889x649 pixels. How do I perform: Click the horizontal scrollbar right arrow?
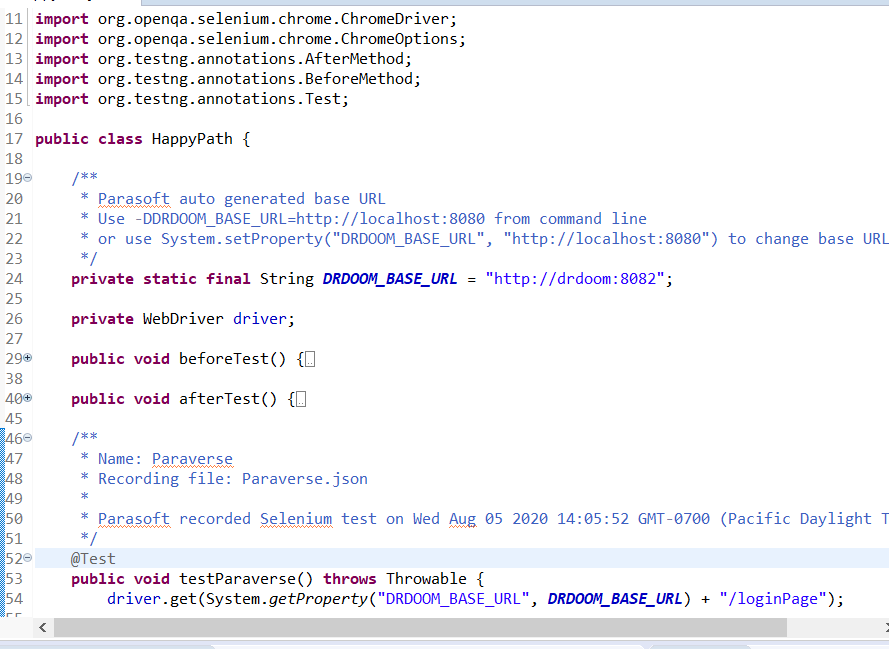pyautogui.click(x=884, y=627)
